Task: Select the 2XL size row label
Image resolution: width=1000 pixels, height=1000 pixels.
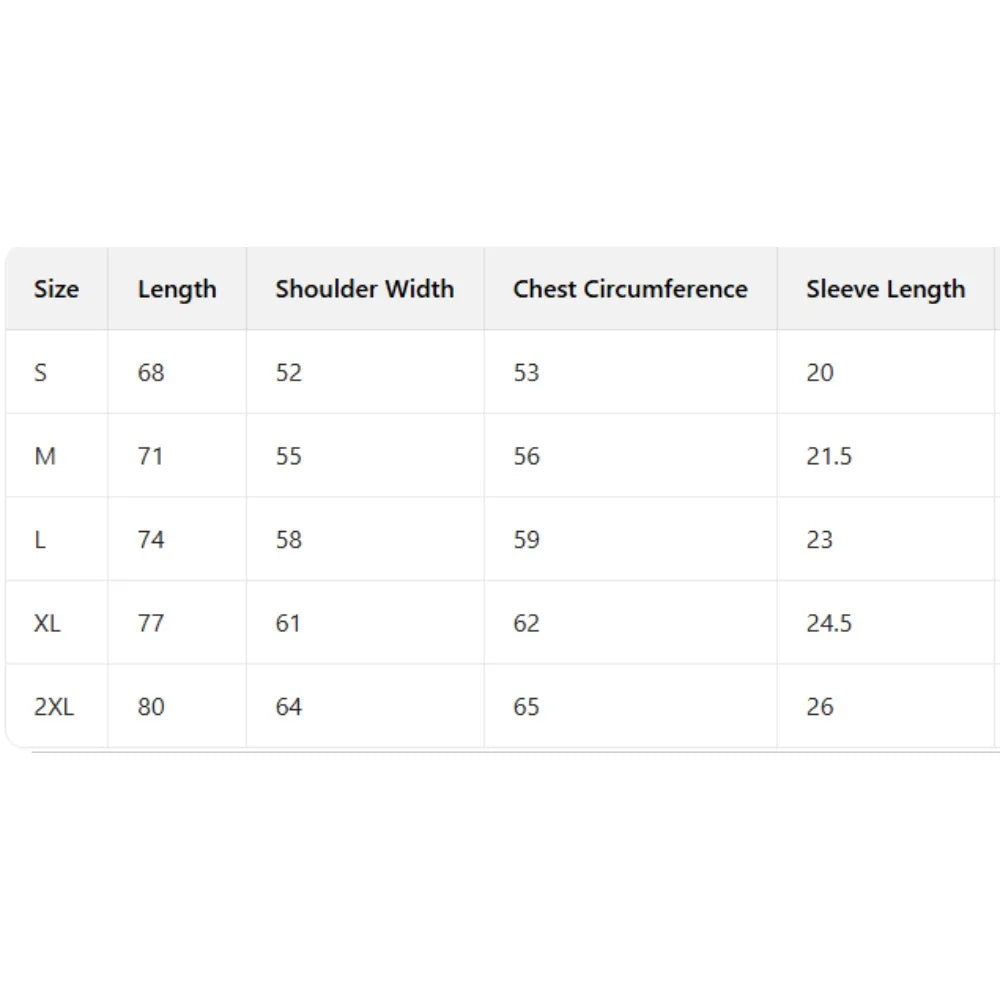Action: [x=54, y=707]
